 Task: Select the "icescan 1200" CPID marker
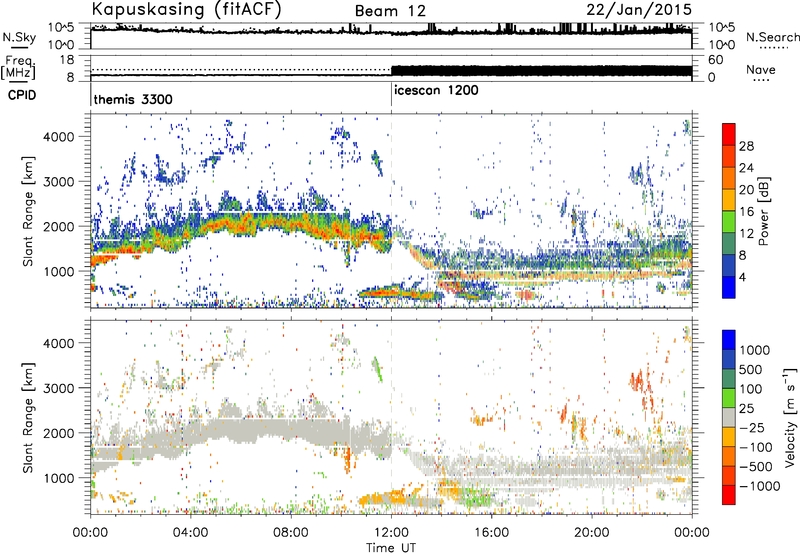436,90
